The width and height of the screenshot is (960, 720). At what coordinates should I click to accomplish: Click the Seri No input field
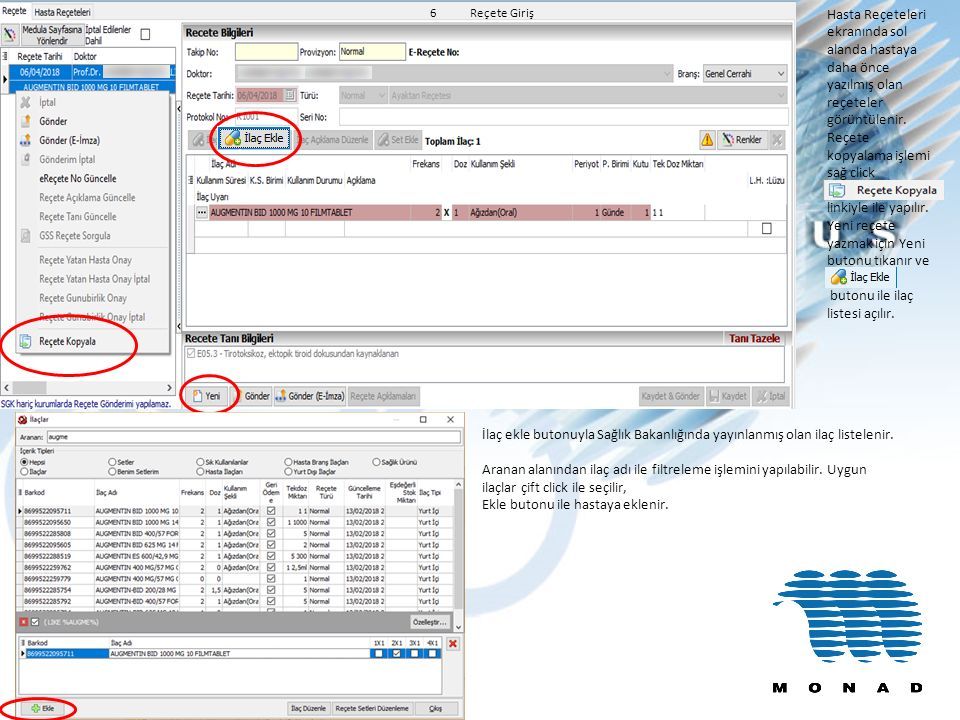pos(564,117)
